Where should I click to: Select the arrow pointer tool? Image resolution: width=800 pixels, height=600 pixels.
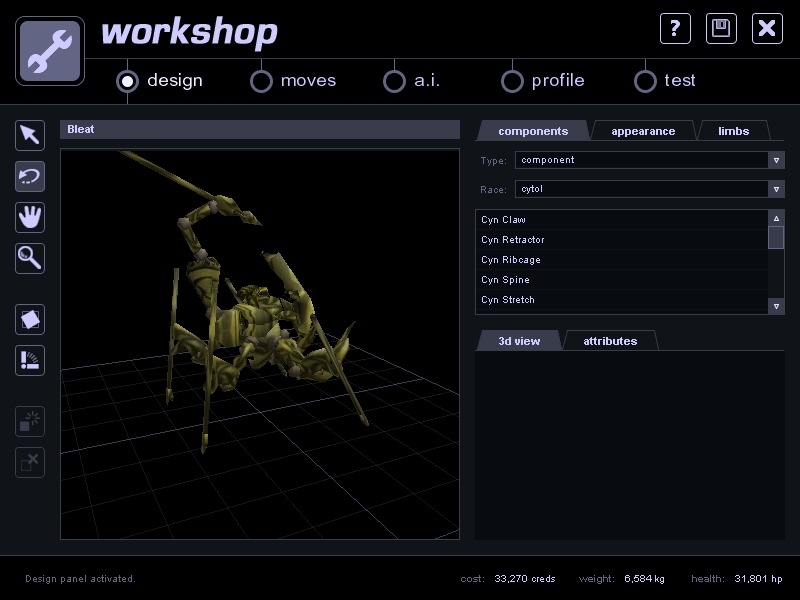tap(31, 135)
